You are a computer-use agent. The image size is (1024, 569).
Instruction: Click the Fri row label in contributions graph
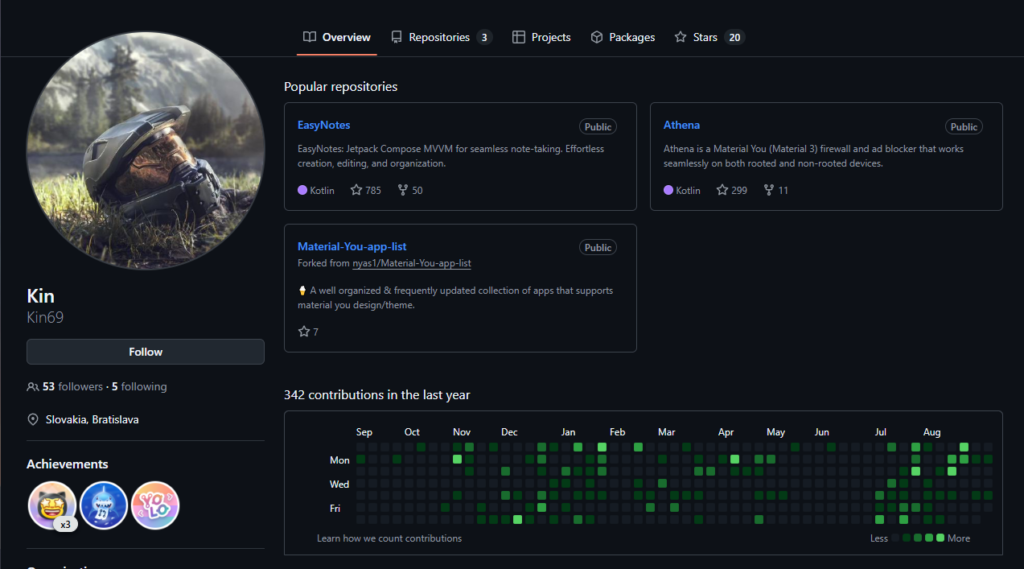tap(335, 508)
